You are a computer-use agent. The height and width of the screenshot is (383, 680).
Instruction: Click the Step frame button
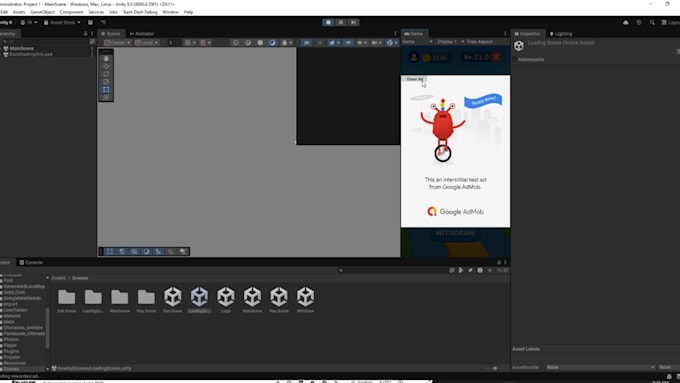353,22
